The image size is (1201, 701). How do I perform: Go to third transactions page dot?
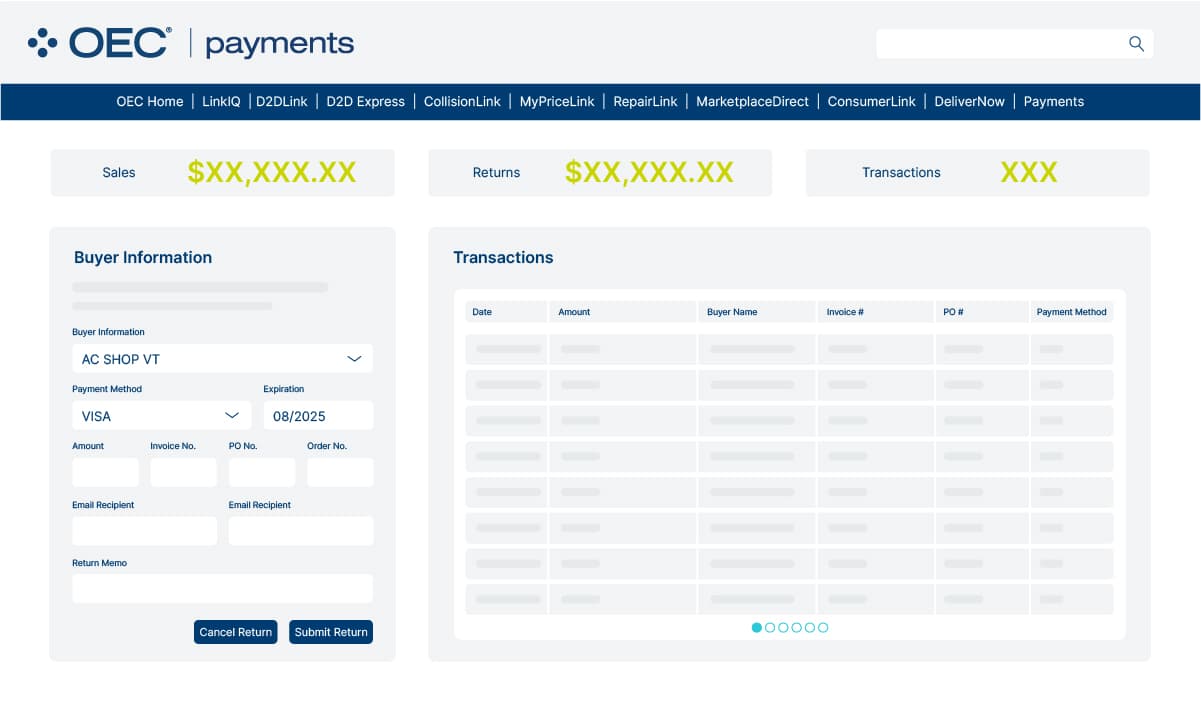(783, 628)
